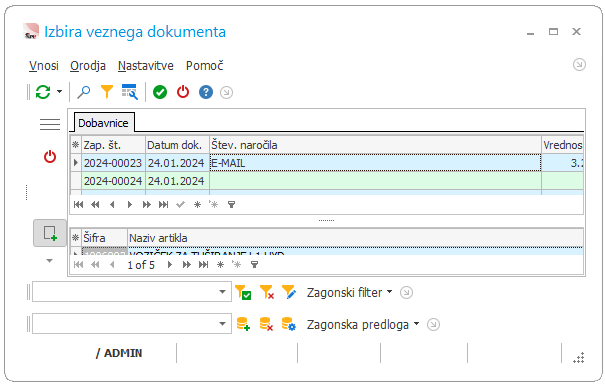Open Zagonska predloga dropdown
This screenshot has width=605, height=386.
pyautogui.click(x=363, y=325)
